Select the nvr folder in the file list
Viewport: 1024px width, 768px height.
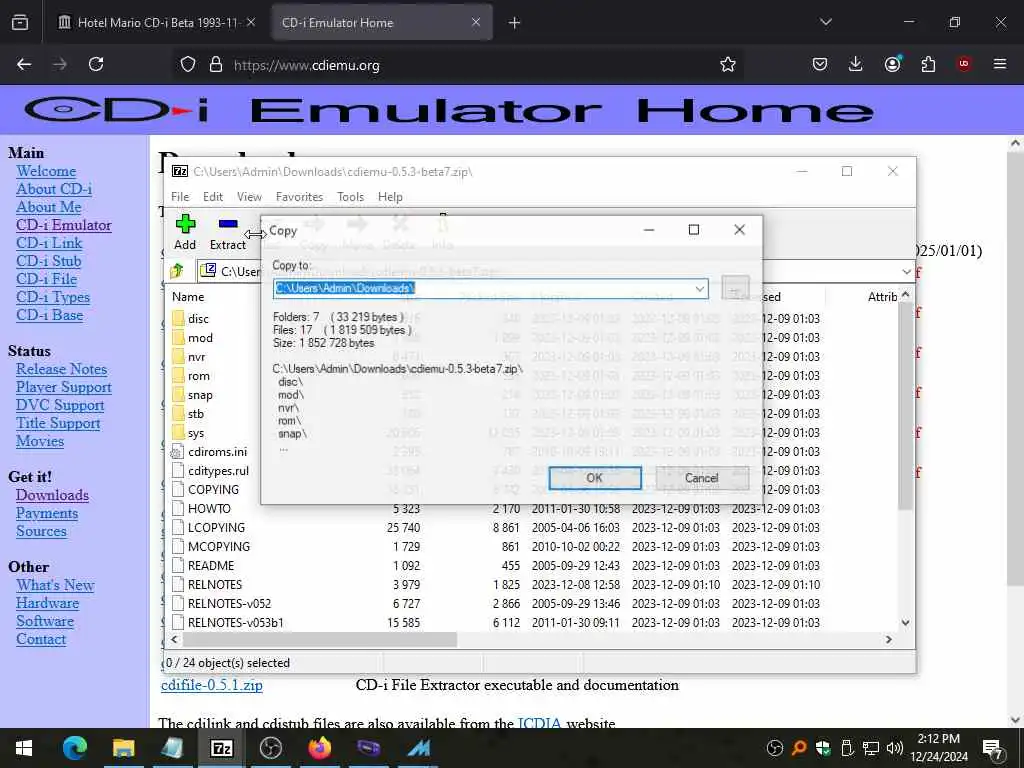pos(196,357)
